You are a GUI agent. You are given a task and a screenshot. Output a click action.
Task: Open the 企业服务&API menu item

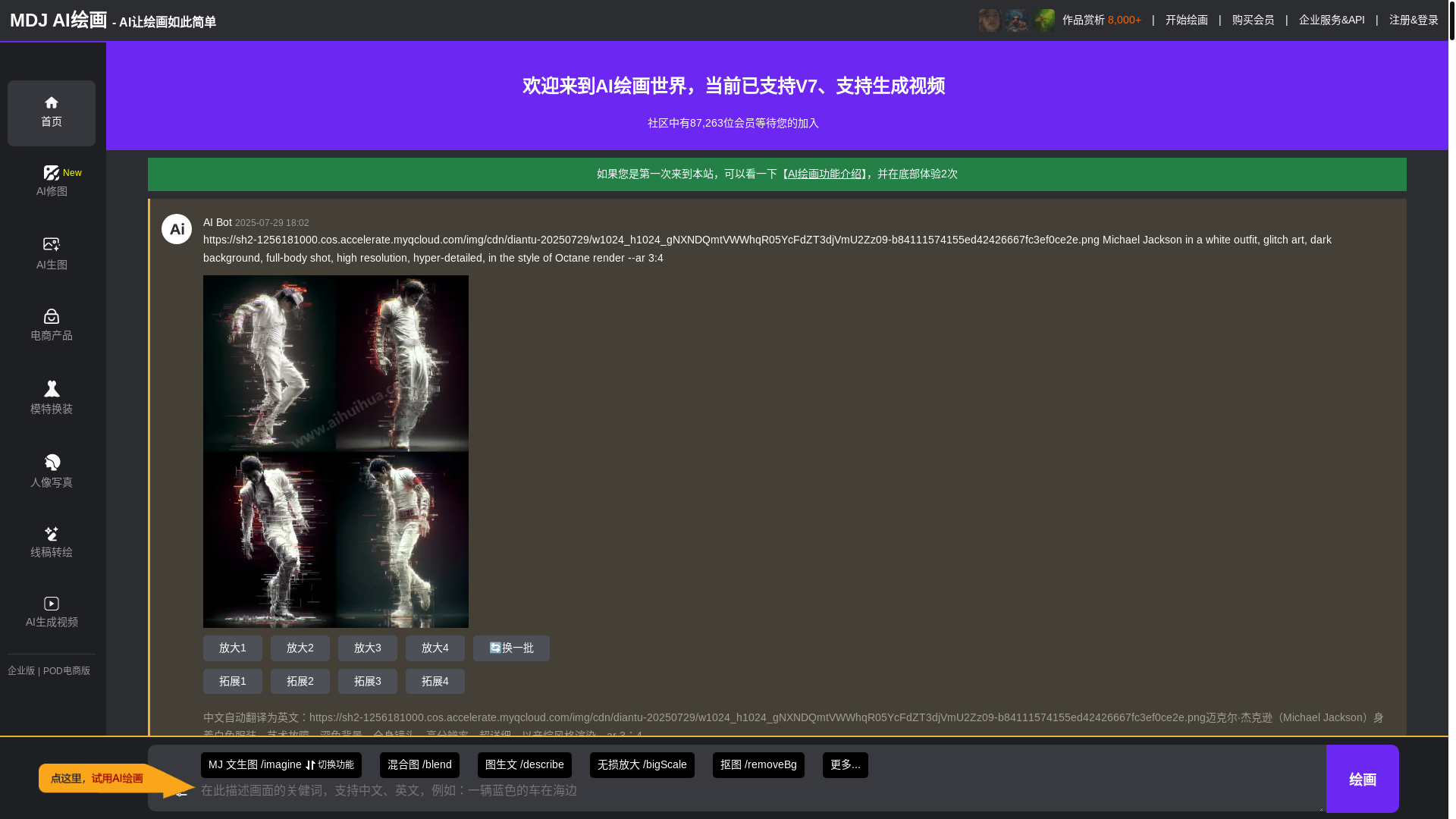coord(1332,20)
